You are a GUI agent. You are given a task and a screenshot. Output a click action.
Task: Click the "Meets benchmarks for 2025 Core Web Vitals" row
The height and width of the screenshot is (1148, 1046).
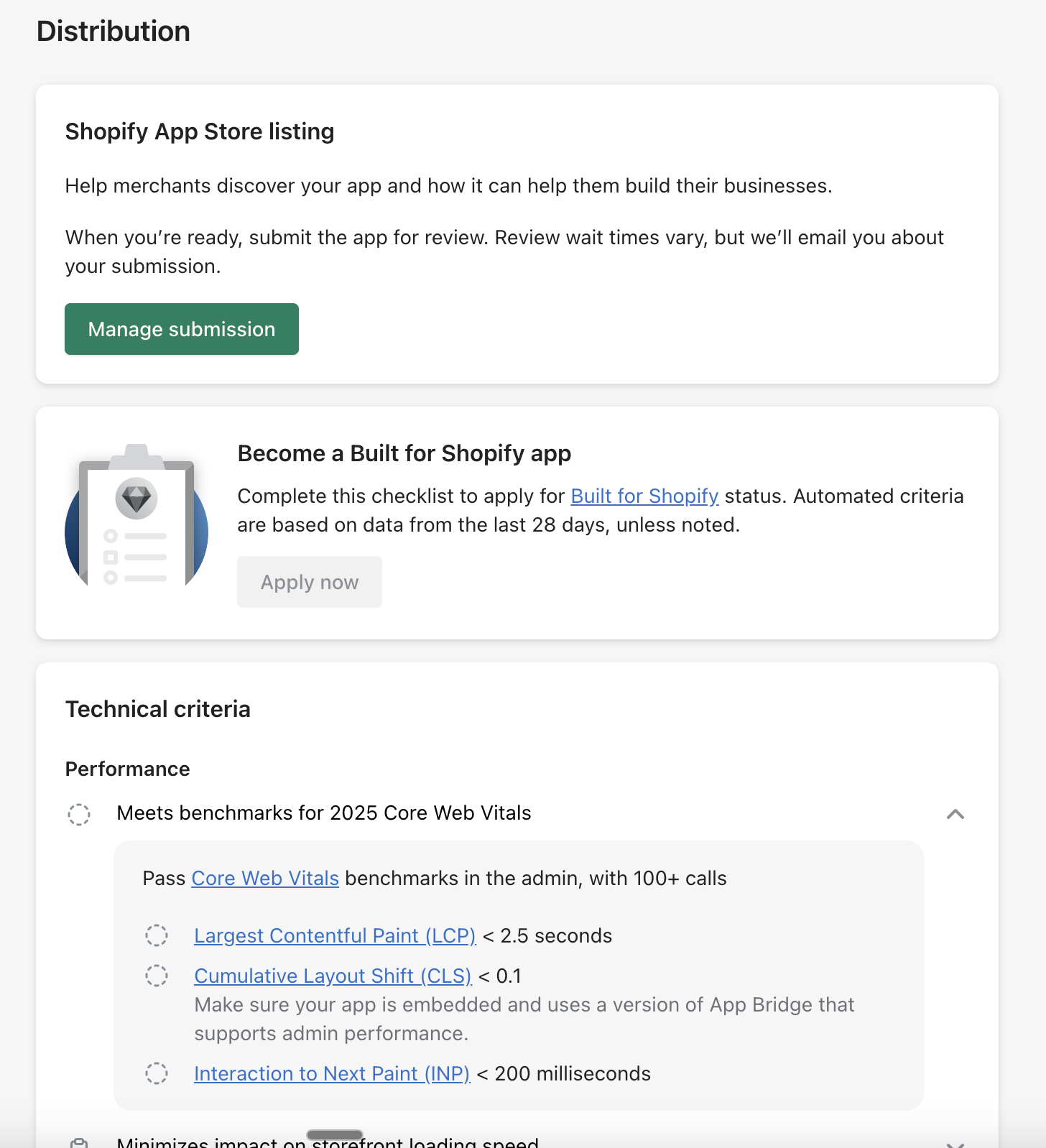click(325, 813)
